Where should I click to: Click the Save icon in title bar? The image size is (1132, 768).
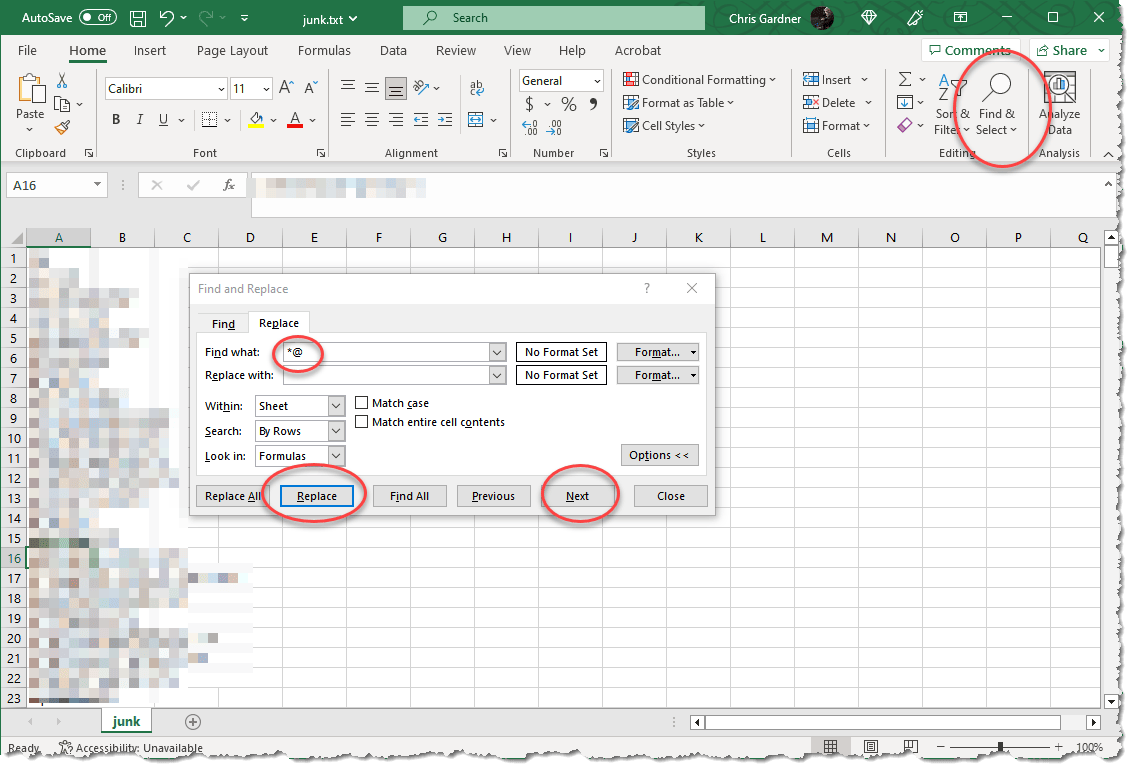[138, 18]
